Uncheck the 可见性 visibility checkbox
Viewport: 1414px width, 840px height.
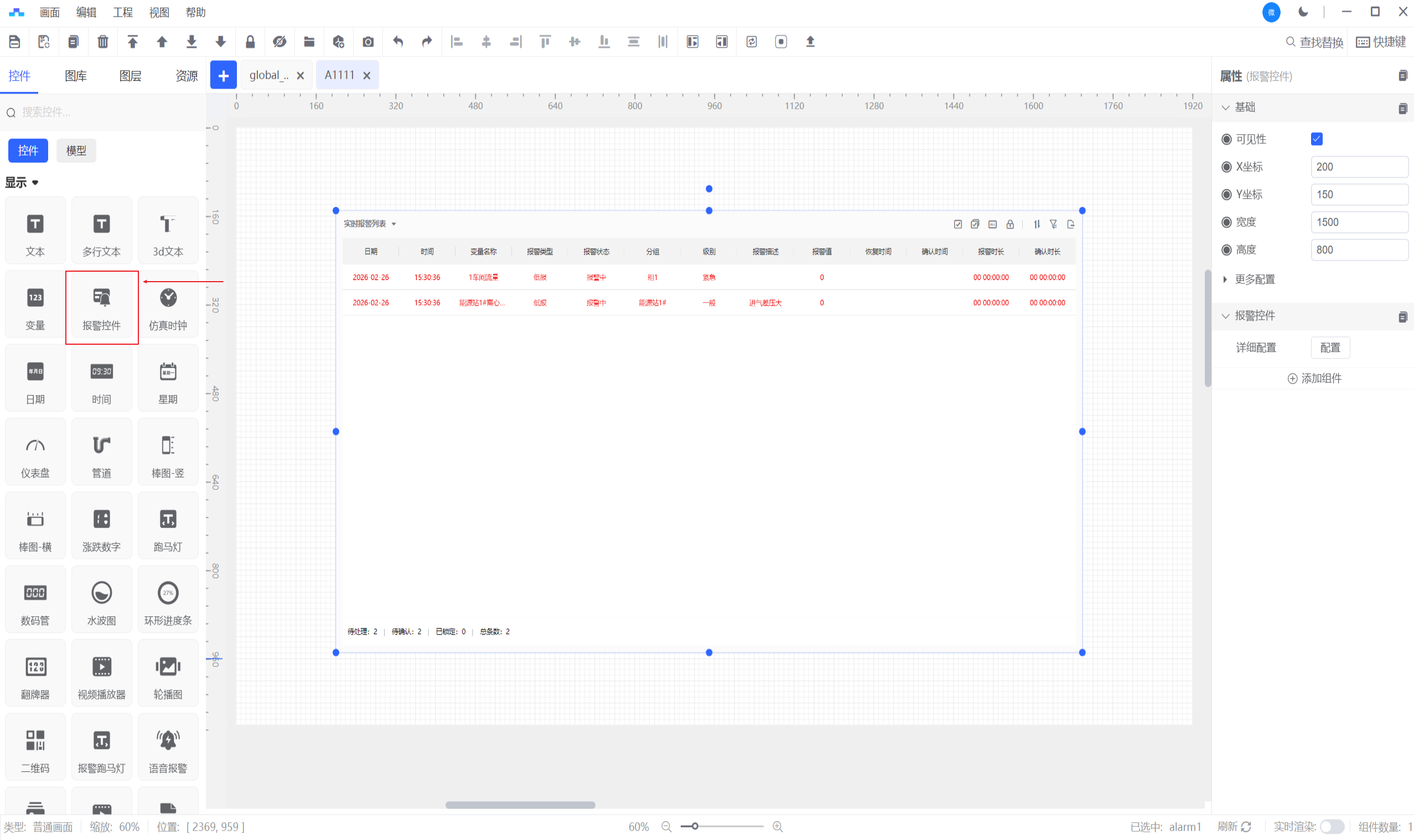[x=1316, y=139]
